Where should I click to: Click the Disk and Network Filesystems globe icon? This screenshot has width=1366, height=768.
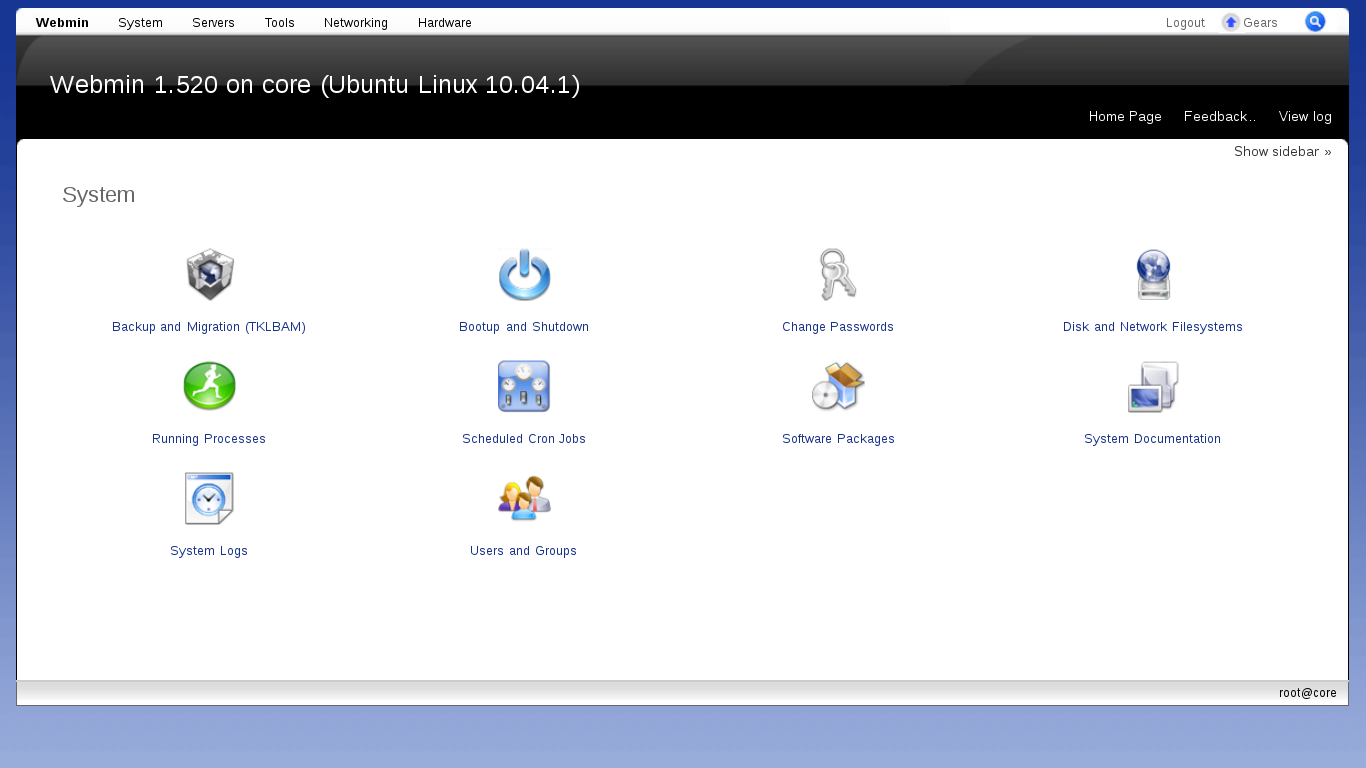pyautogui.click(x=1153, y=275)
